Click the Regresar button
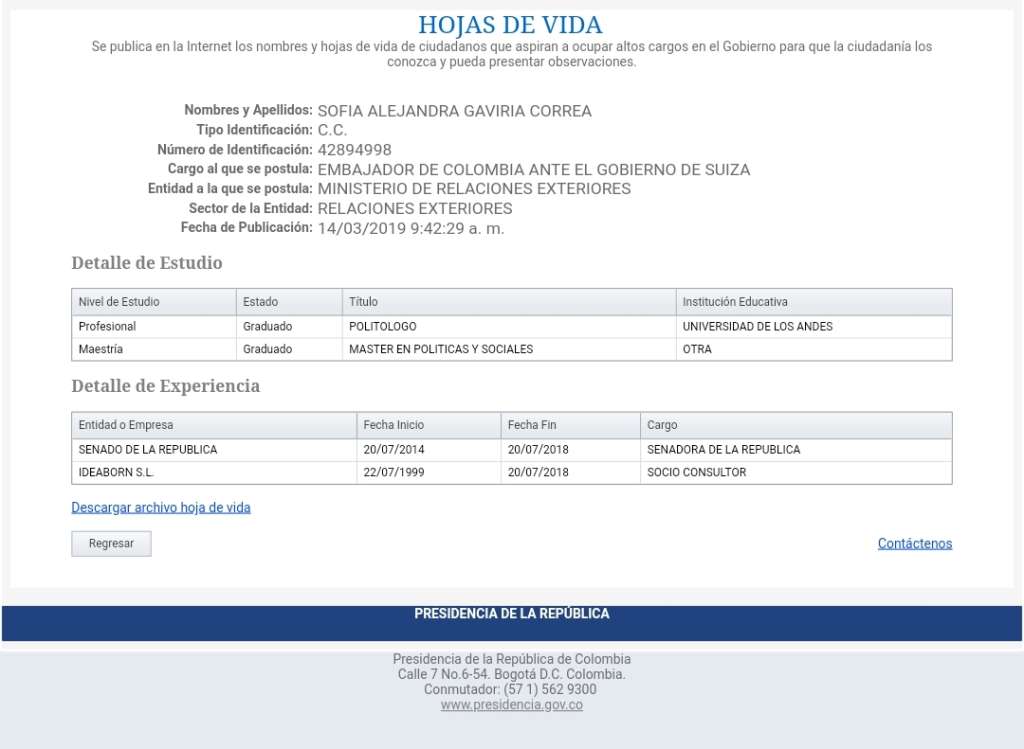 point(111,543)
